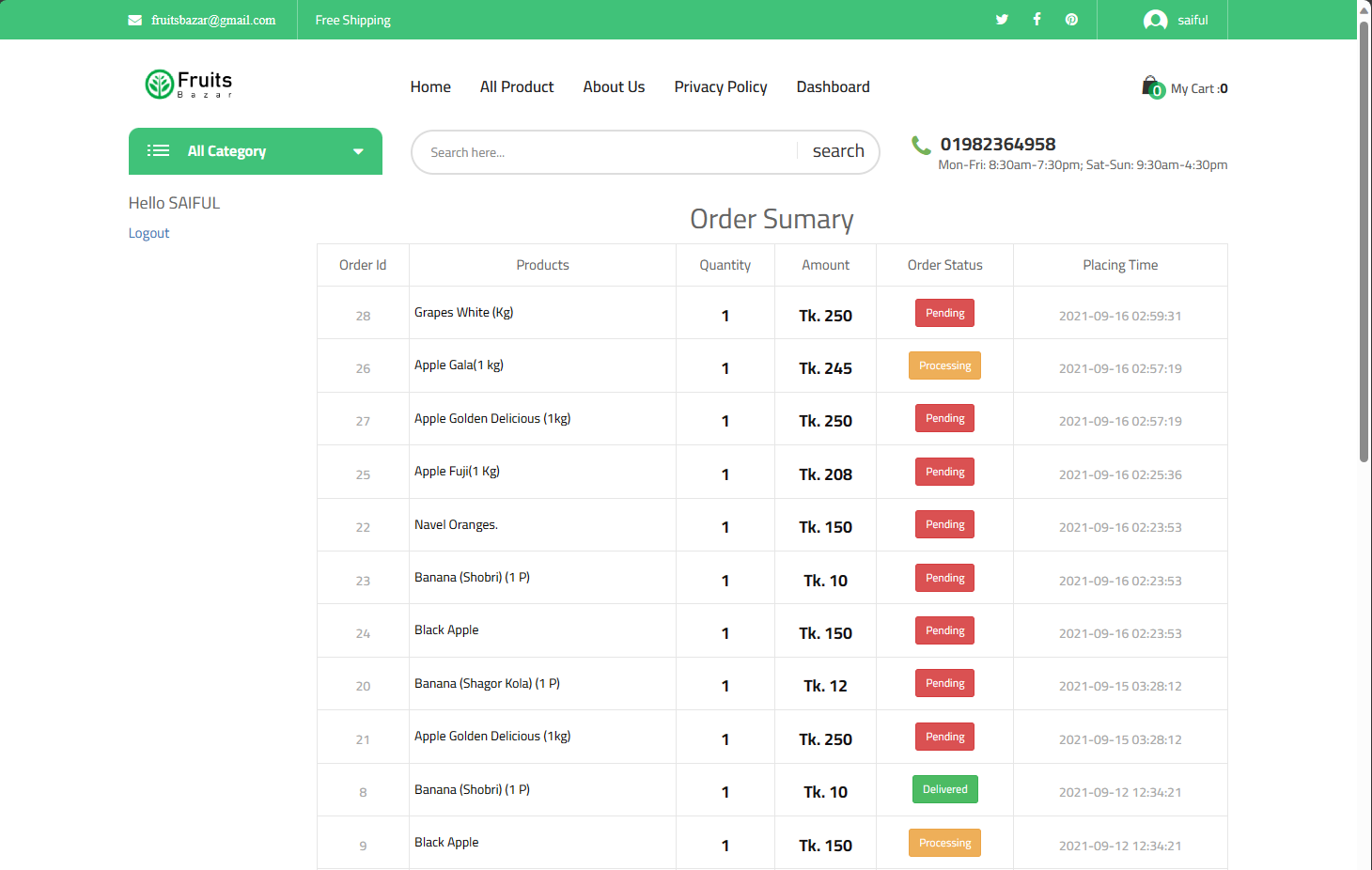Click the envelope email icon
Viewport: 1372px width, 870px height.
pos(135,20)
